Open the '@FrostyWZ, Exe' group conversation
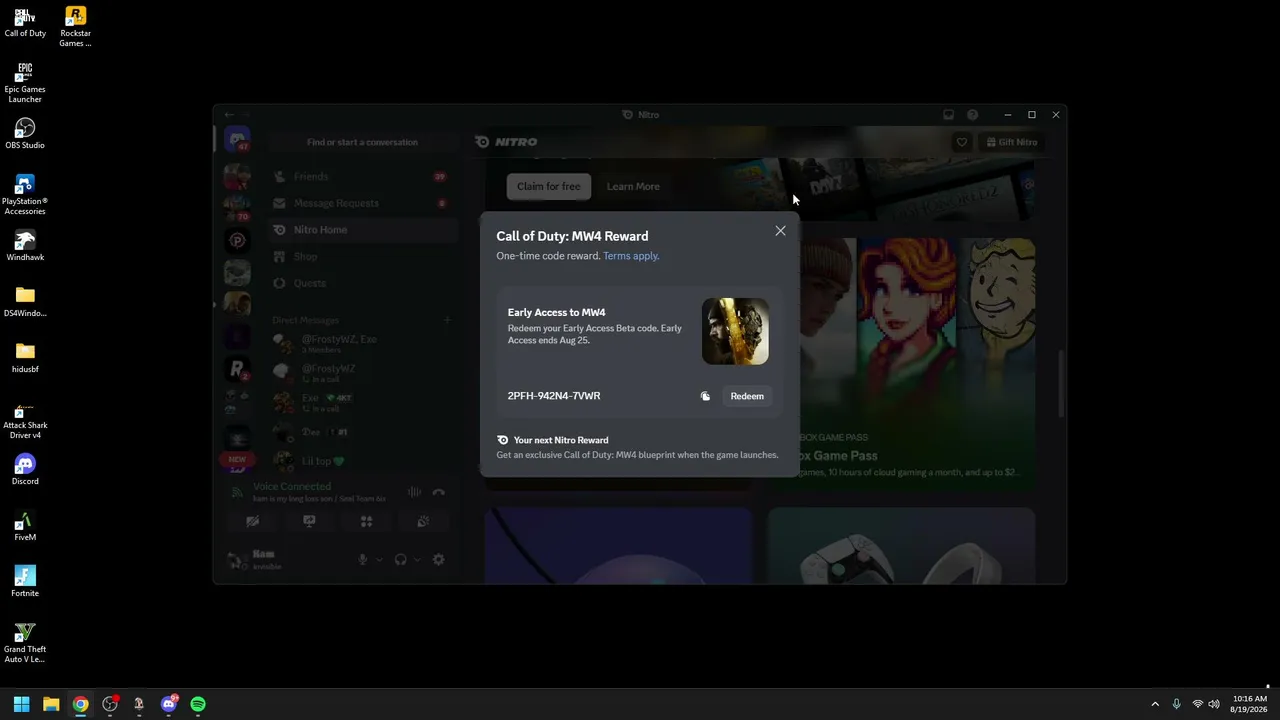 click(x=362, y=344)
